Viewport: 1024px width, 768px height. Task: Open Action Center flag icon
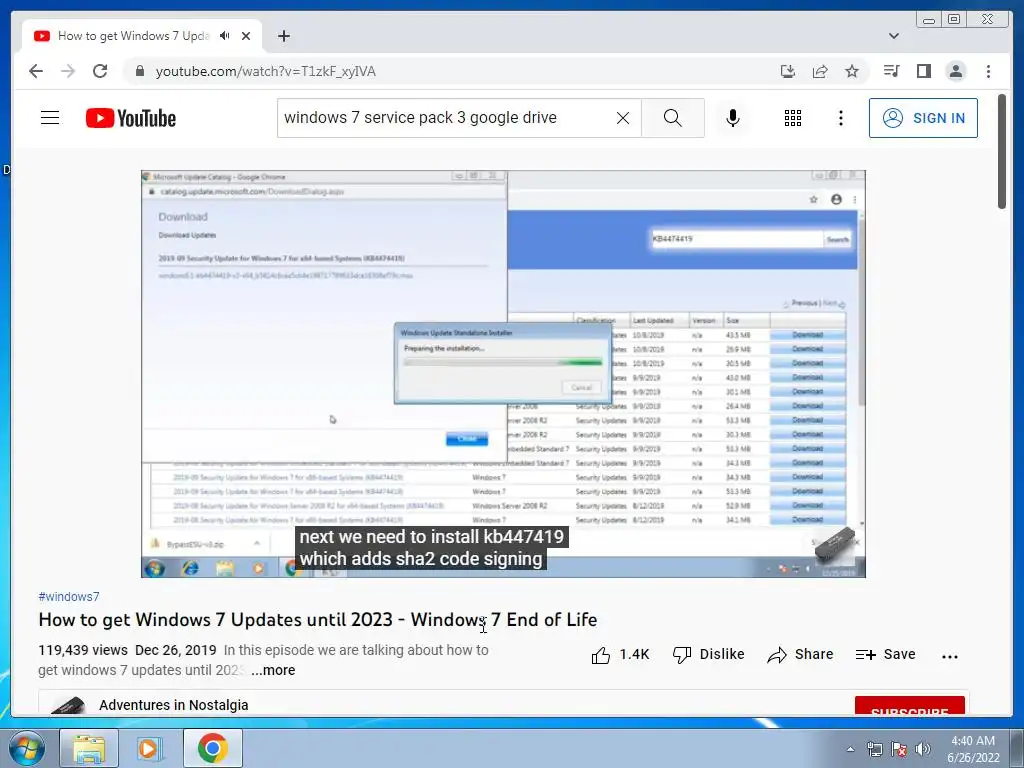point(899,749)
